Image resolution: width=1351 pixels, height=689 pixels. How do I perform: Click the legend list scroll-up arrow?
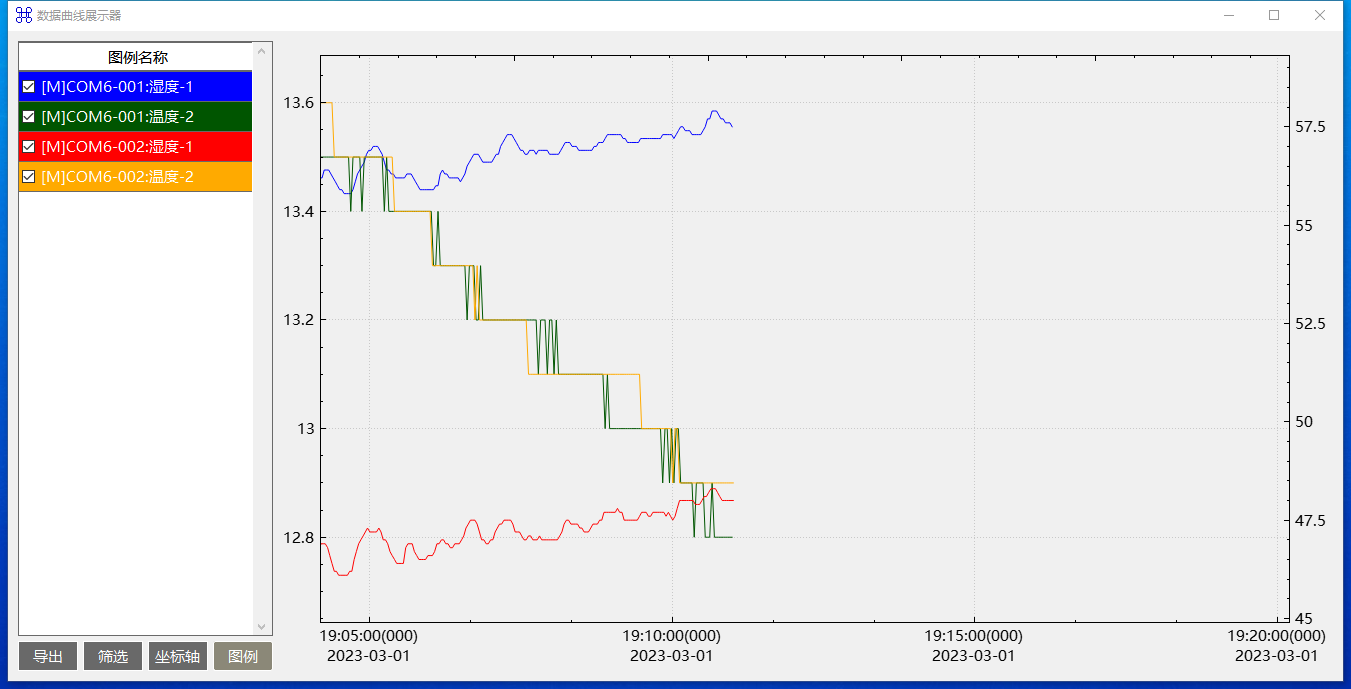262,50
